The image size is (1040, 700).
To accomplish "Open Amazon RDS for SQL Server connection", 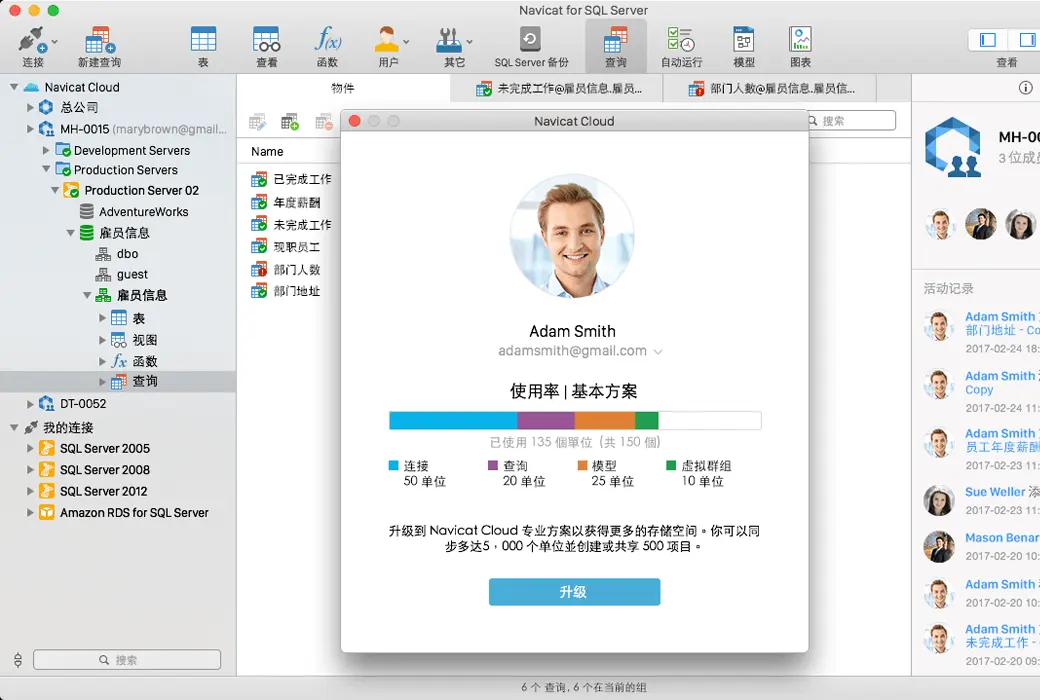I will tap(124, 513).
